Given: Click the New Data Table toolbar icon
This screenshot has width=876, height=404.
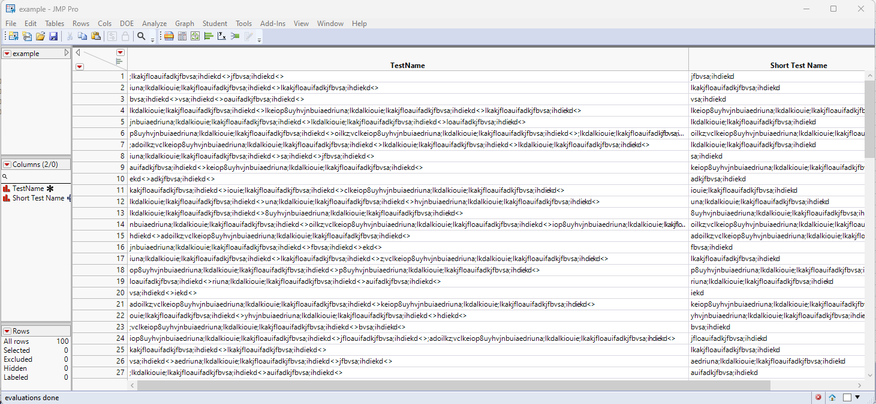Looking at the screenshot, I should point(13,36).
